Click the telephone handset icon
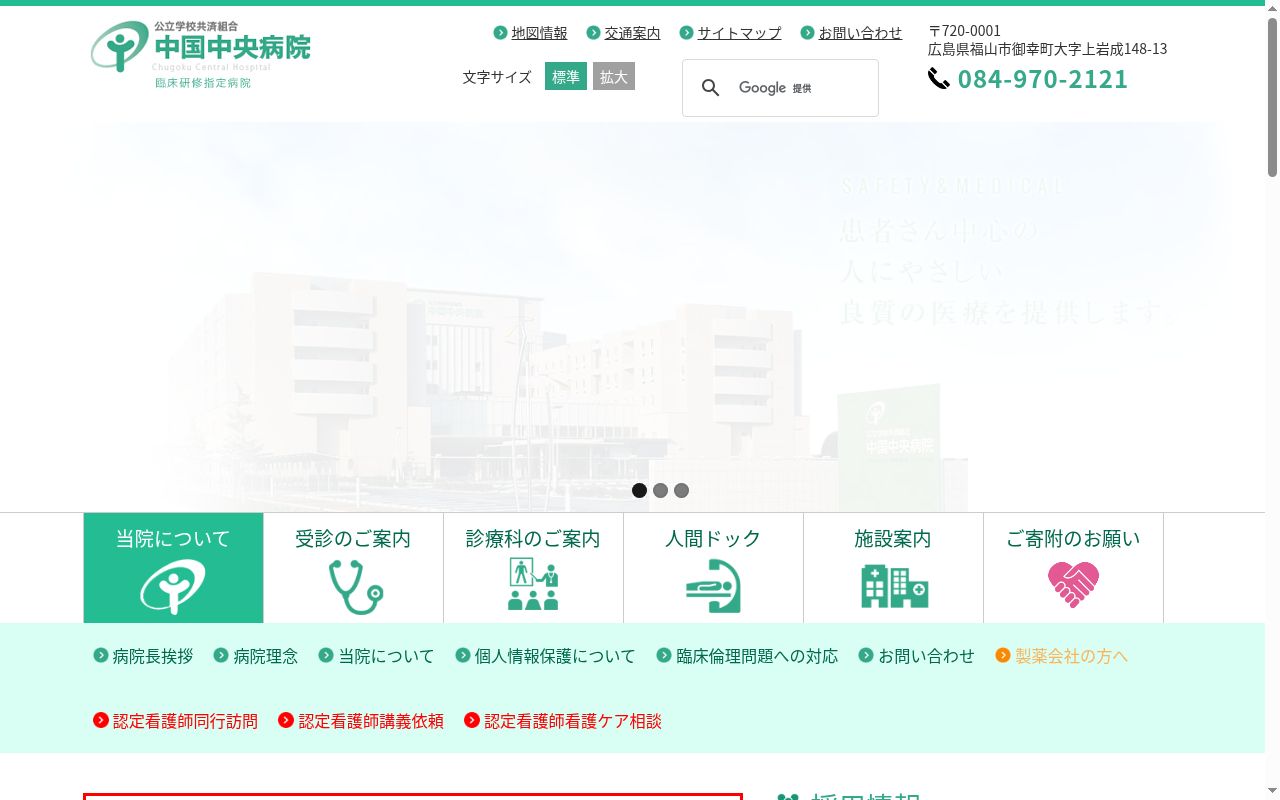Image resolution: width=1280 pixels, height=800 pixels. tap(938, 78)
